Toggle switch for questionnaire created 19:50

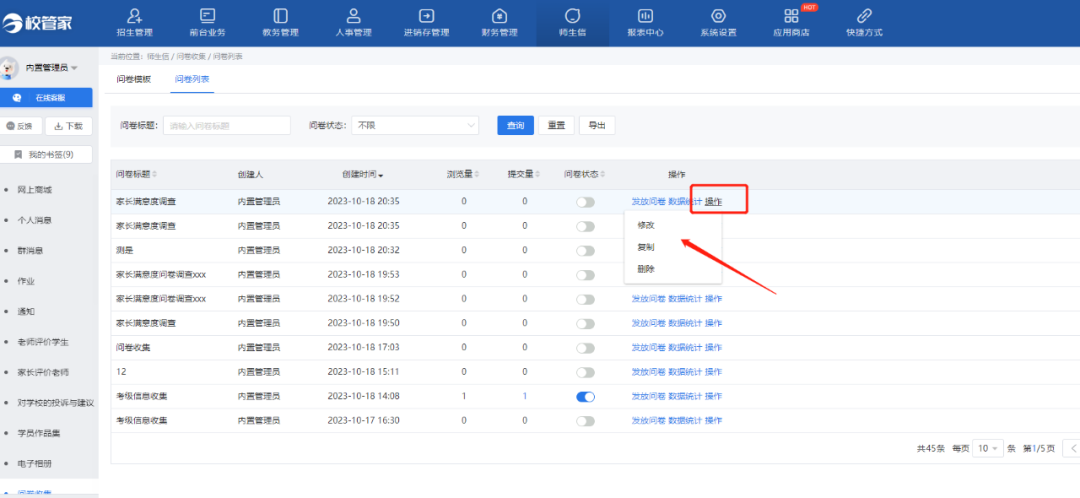coord(585,323)
